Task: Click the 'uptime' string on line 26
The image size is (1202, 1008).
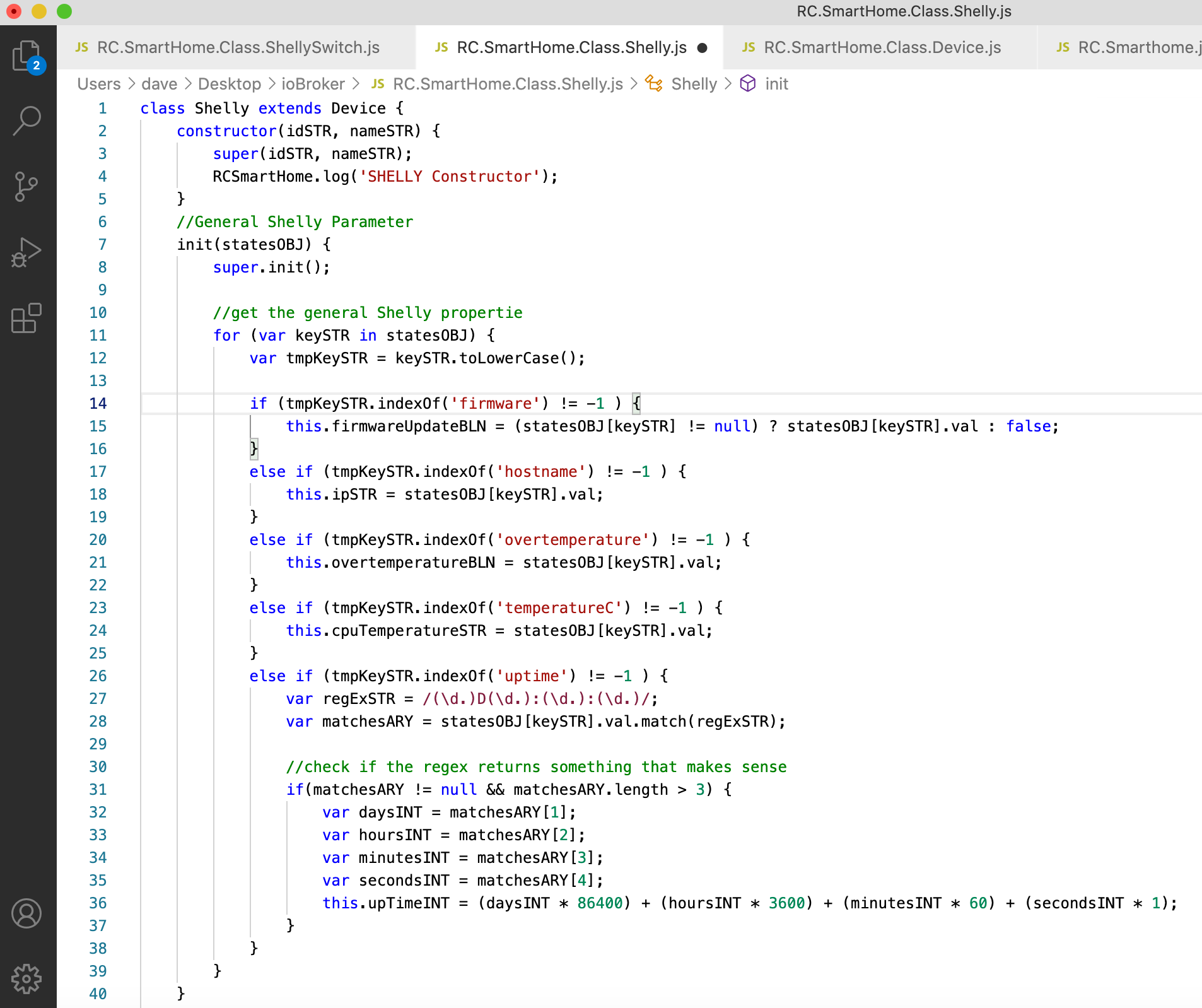Action: (x=532, y=676)
